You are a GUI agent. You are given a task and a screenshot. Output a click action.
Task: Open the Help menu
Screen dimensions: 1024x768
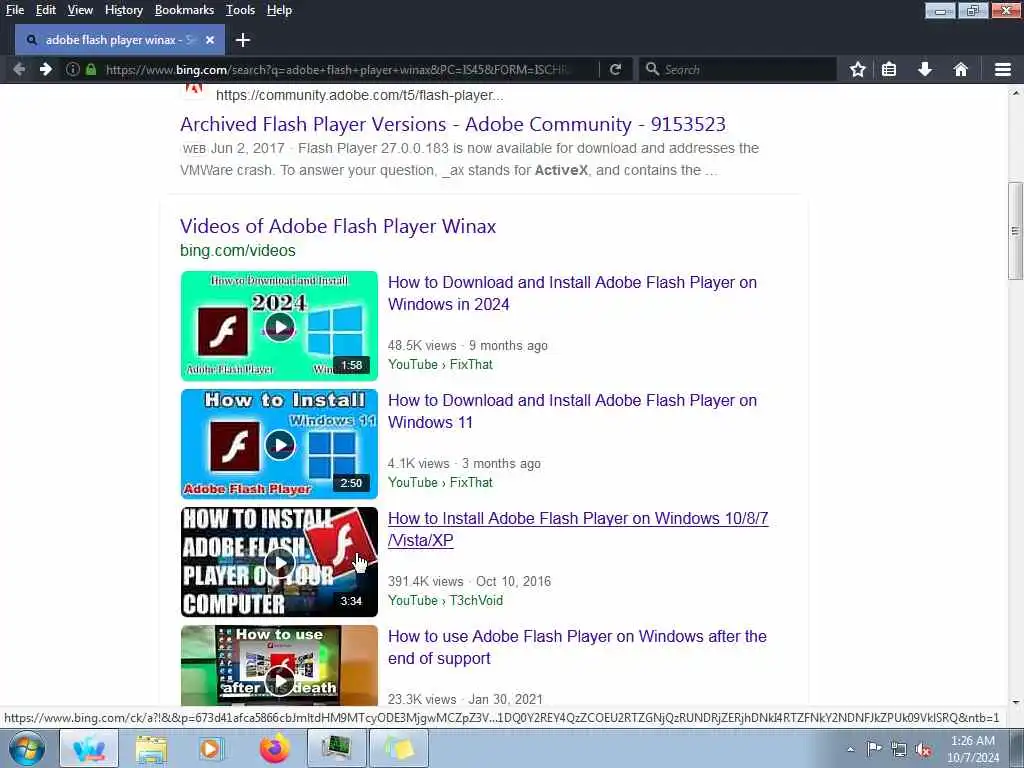click(x=280, y=10)
